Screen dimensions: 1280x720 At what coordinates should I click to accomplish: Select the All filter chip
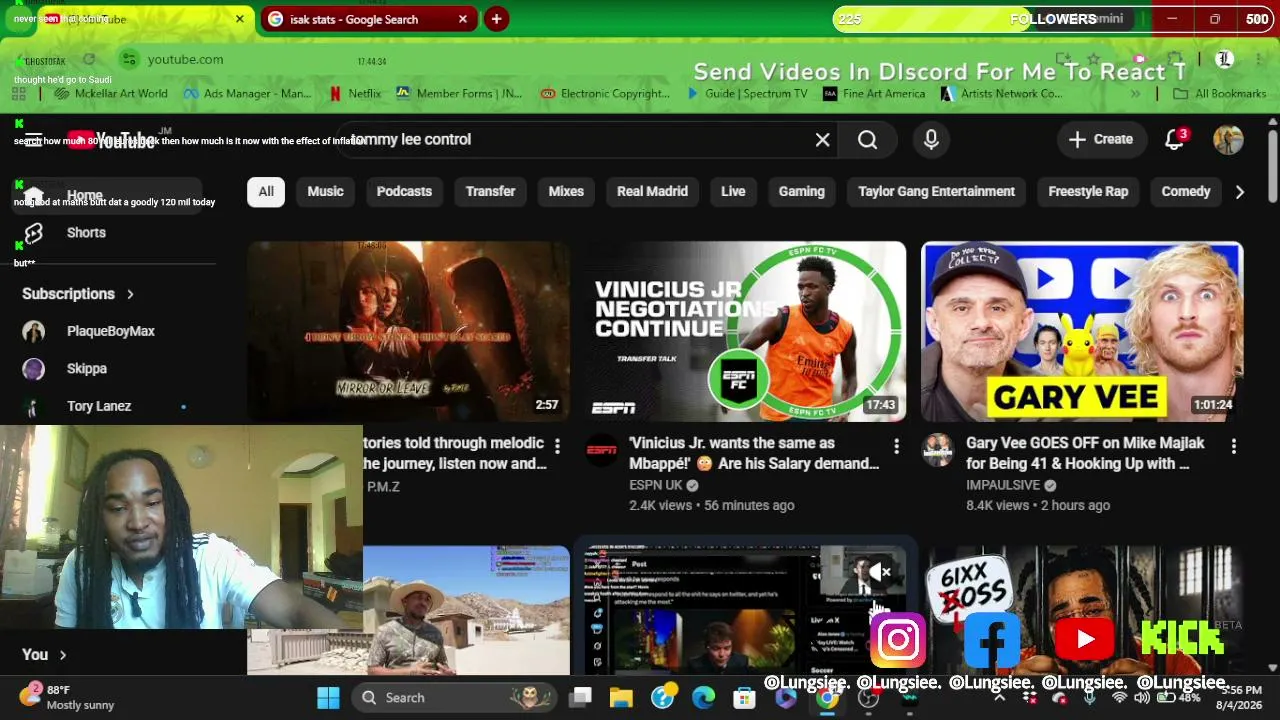266,192
